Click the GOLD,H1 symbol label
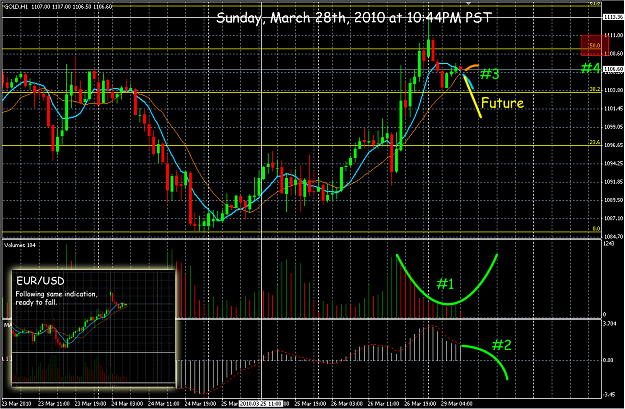Screen dimensions: 625x409 coord(16,7)
